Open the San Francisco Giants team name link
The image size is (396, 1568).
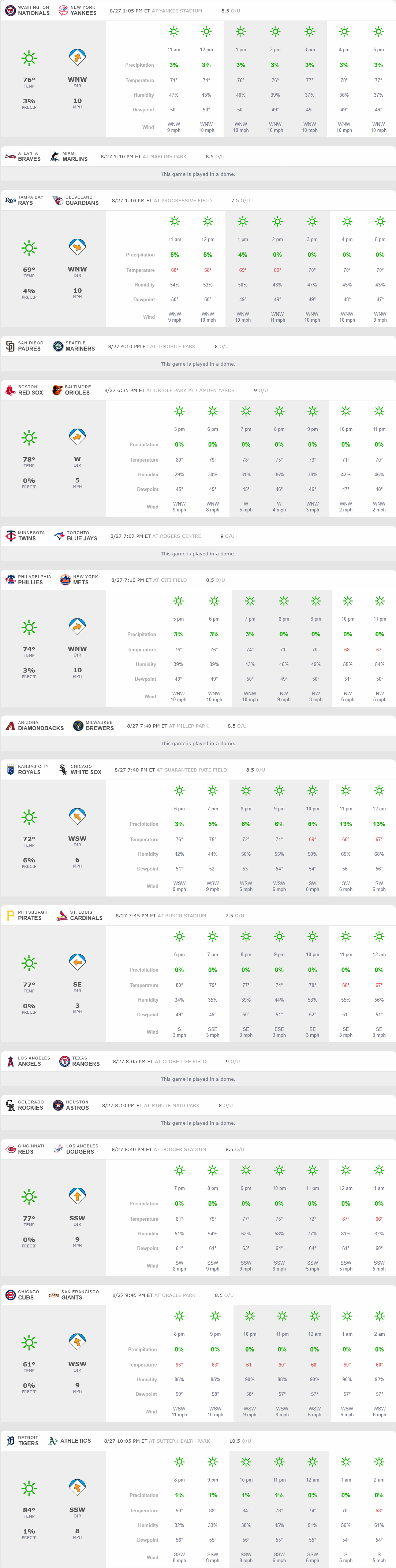[80, 1295]
